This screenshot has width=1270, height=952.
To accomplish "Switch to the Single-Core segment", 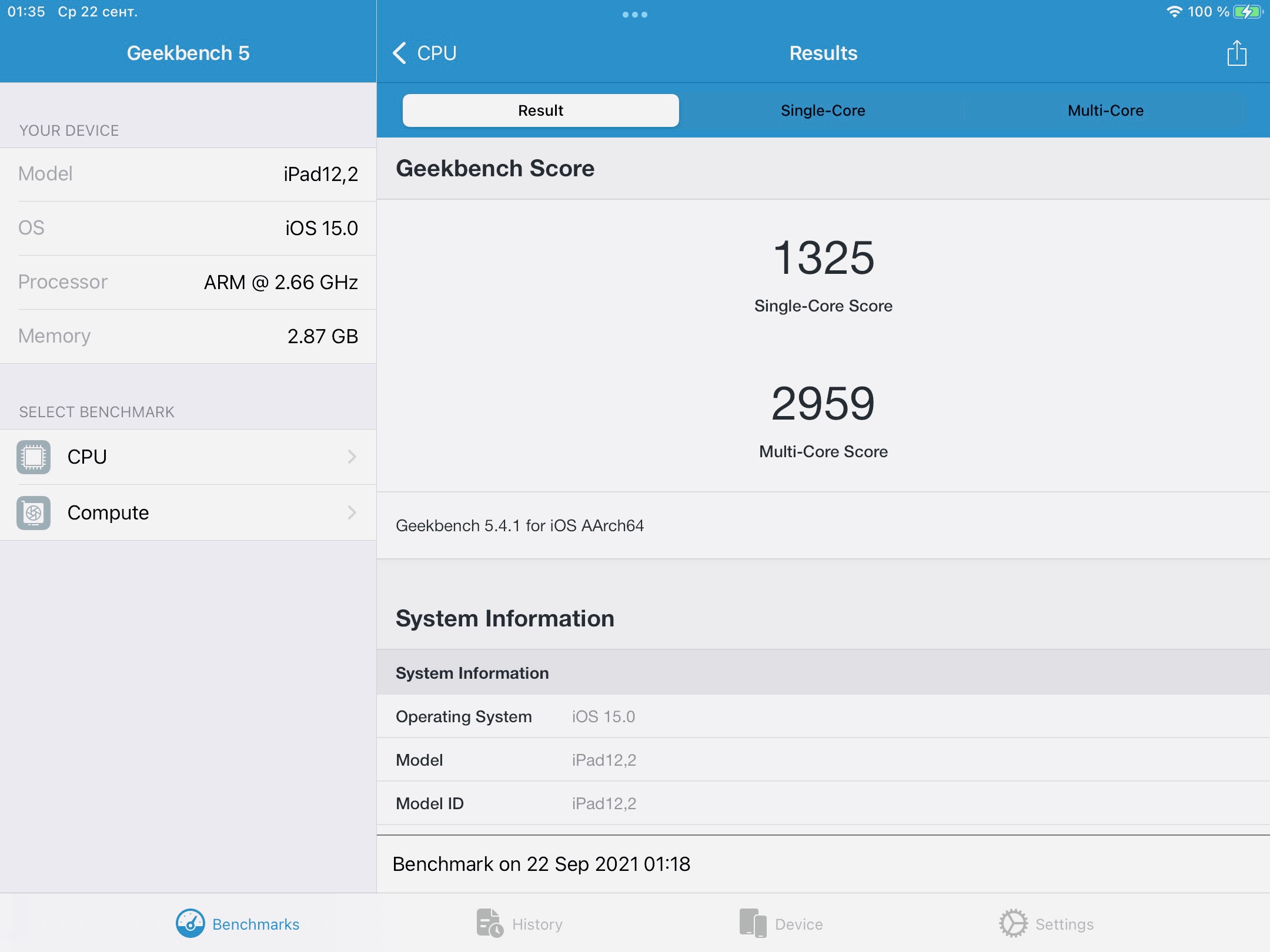I will (x=823, y=110).
